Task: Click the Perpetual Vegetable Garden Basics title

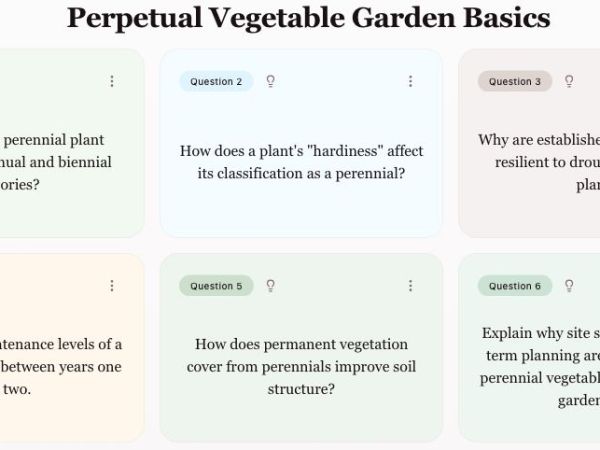Action: (308, 18)
